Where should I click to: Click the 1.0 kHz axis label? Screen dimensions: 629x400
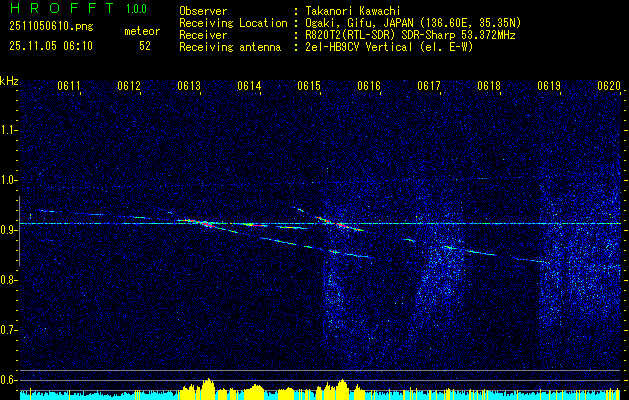[x=7, y=180]
